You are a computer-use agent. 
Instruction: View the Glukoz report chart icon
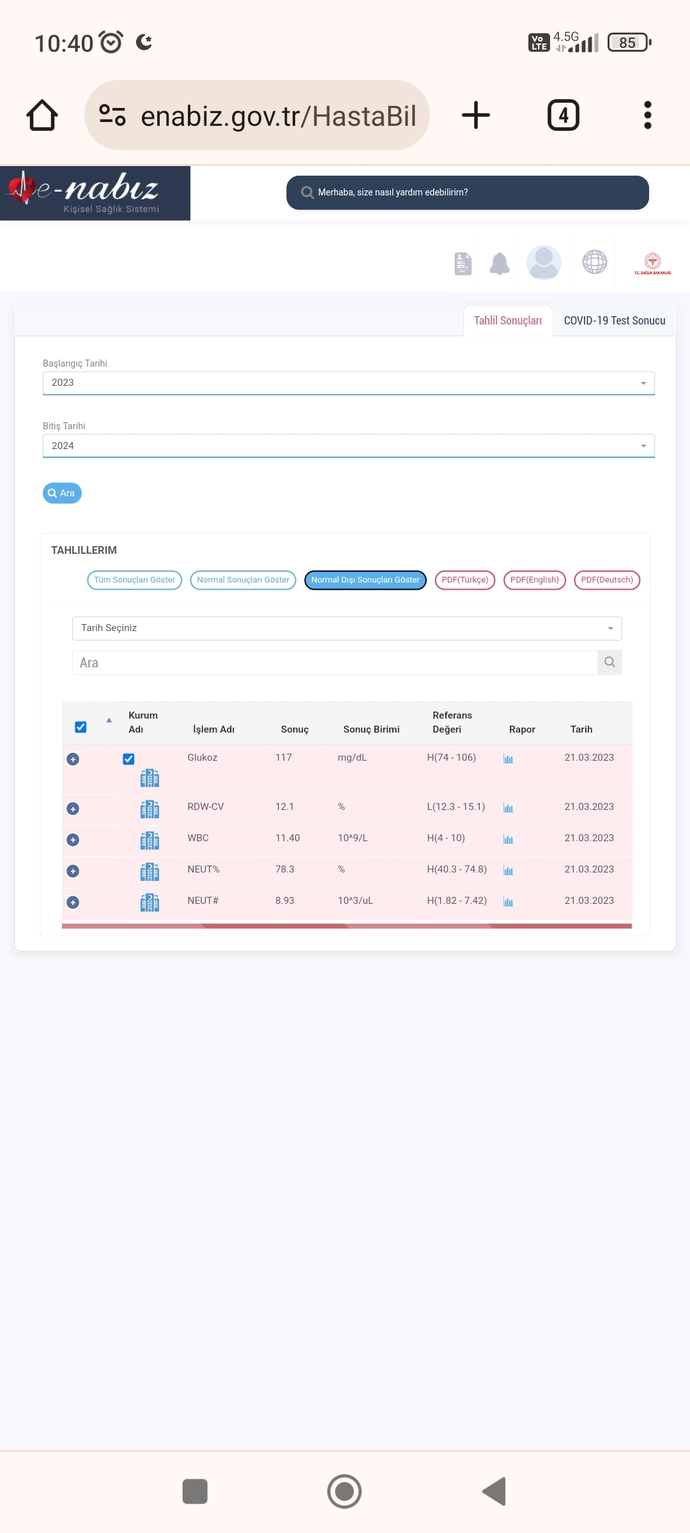508,759
